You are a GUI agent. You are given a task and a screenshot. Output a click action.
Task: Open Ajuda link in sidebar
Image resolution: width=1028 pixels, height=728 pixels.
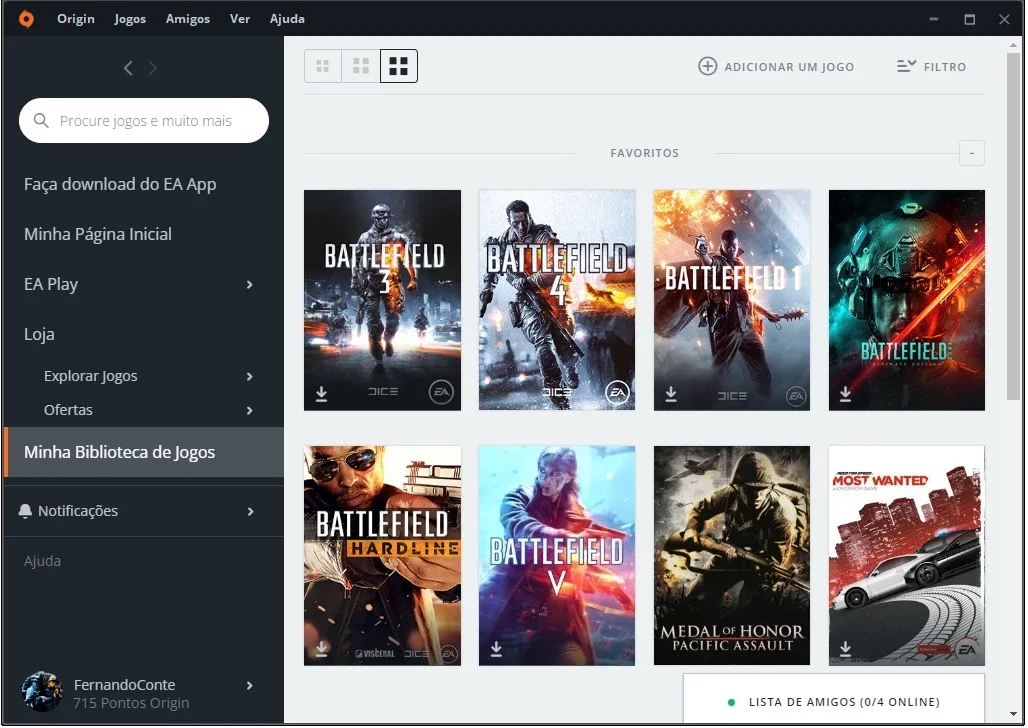pos(43,561)
